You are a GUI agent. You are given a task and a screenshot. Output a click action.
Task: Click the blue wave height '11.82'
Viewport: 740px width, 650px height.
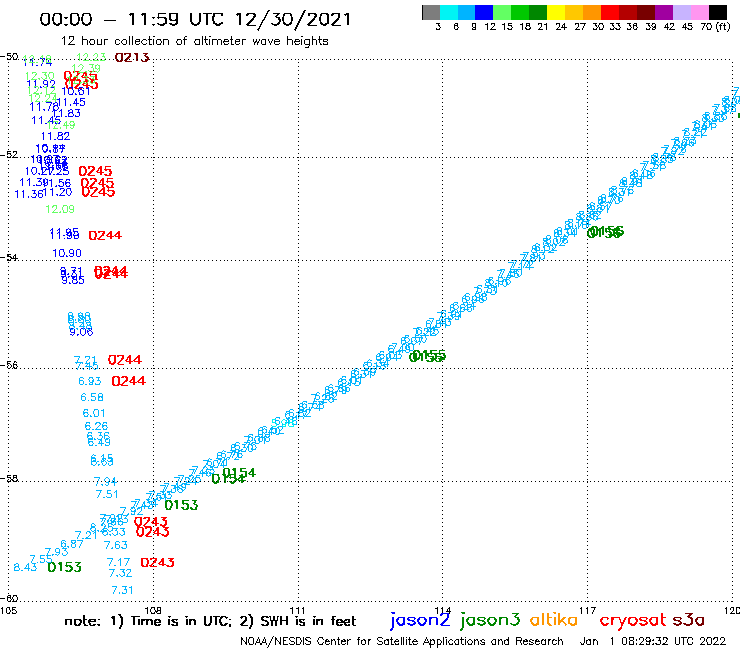55,136
